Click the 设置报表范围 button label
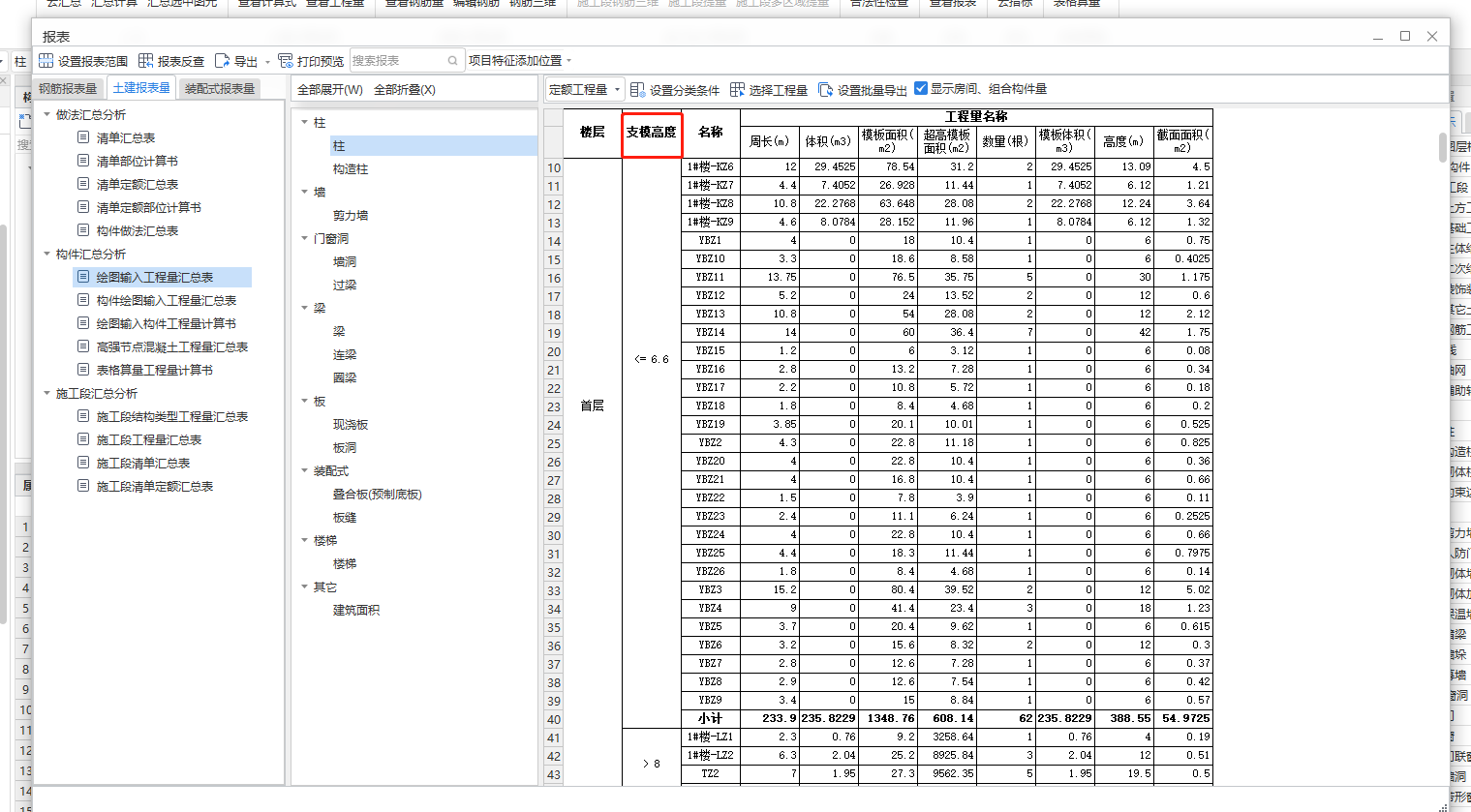This screenshot has width=1471, height=812. click(93, 61)
